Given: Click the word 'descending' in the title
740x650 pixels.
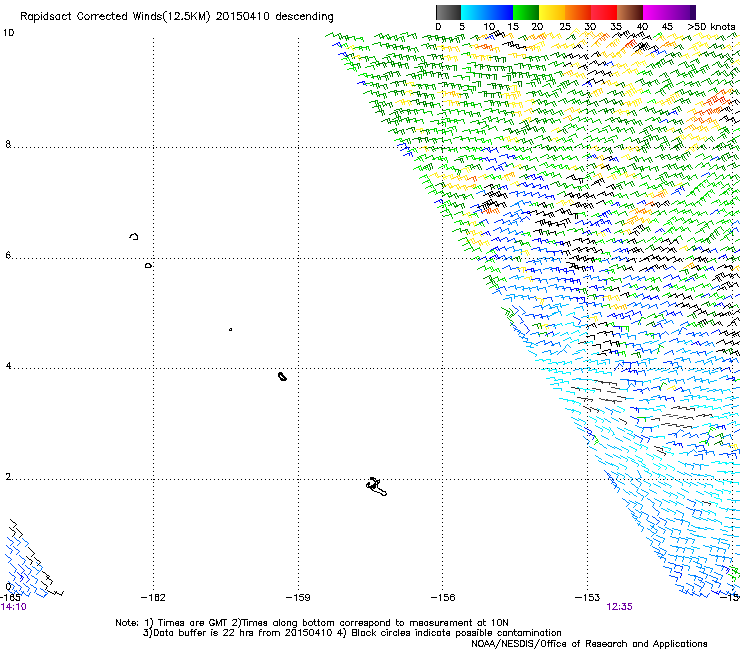Looking at the screenshot, I should 304,17.
